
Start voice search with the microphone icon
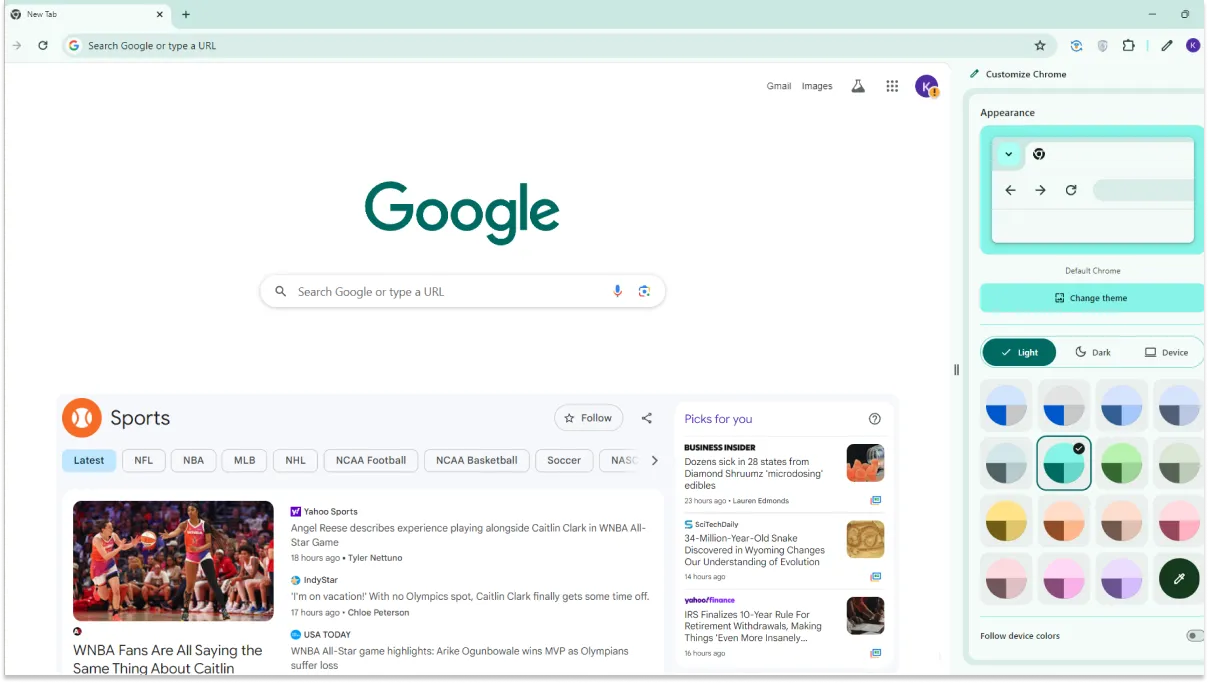(x=617, y=291)
